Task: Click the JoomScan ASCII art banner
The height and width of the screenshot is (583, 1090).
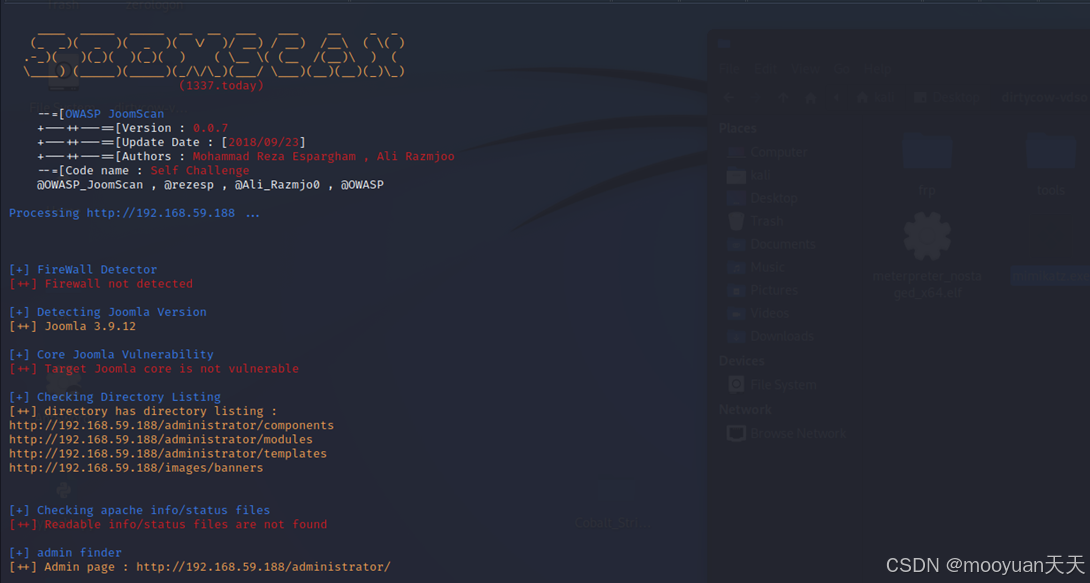Action: [213, 53]
